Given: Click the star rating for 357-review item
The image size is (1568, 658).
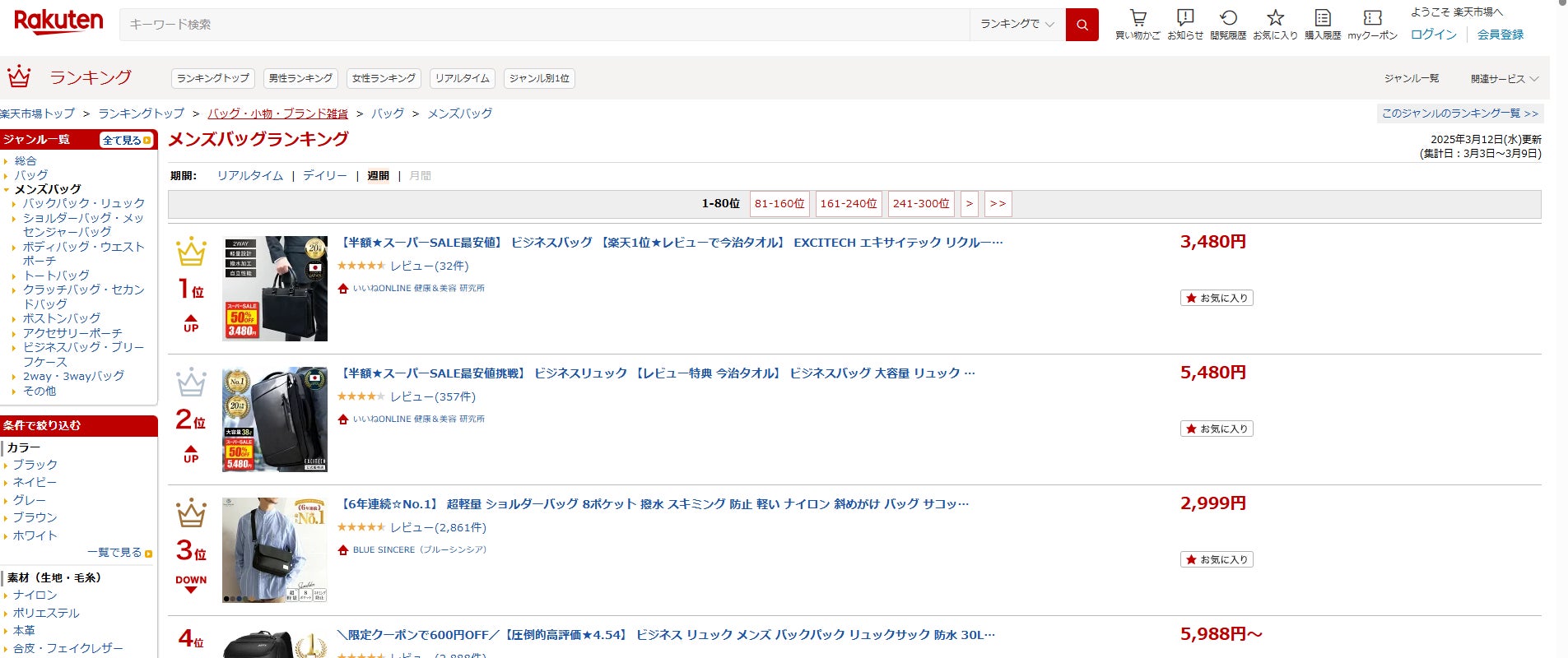Looking at the screenshot, I should click(361, 396).
